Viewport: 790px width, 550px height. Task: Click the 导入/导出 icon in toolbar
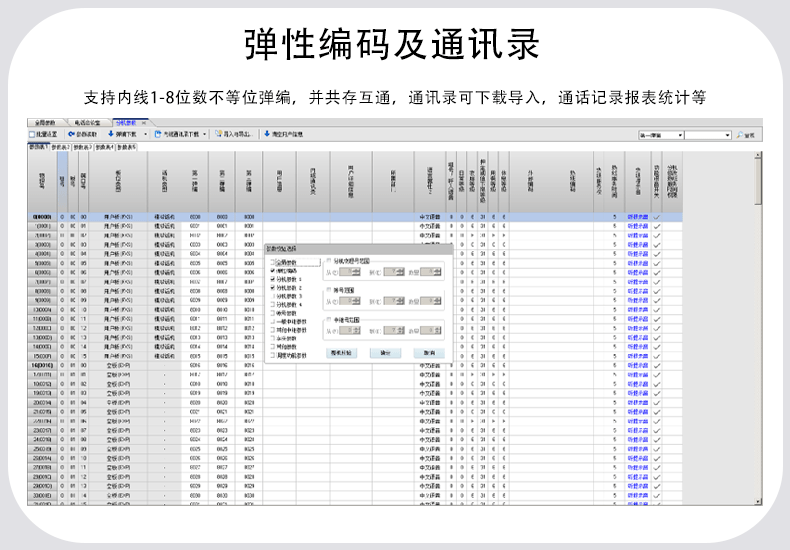tap(219, 134)
